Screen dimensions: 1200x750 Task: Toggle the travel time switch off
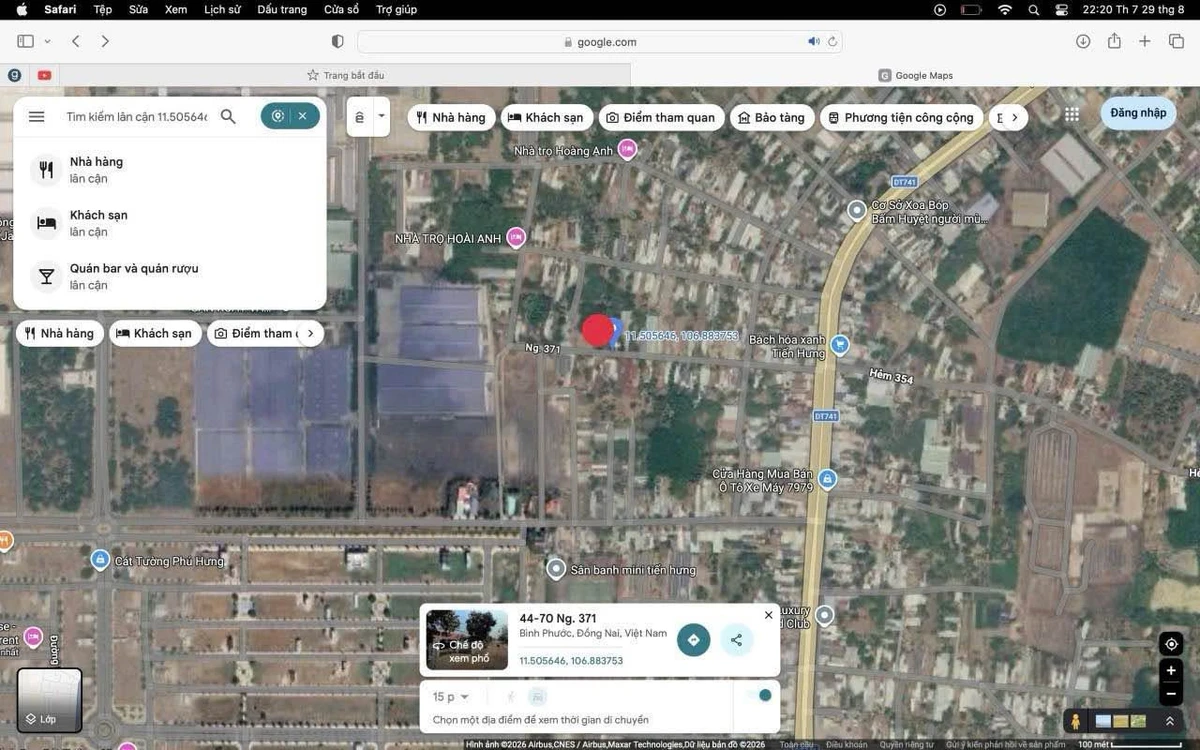(x=760, y=696)
